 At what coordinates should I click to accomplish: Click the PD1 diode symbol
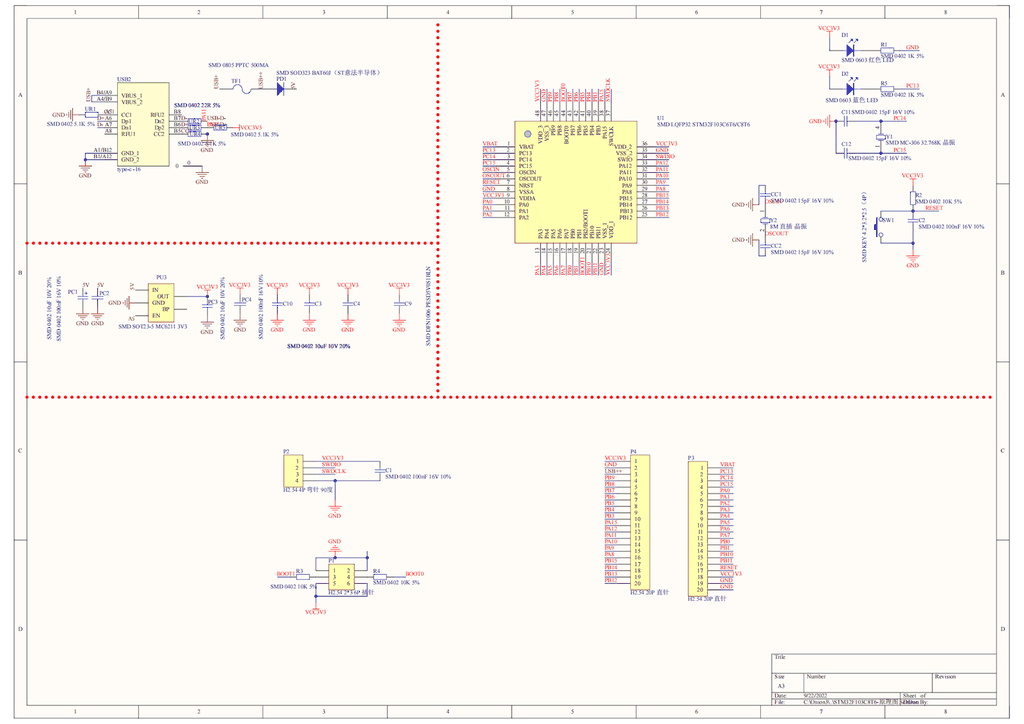[280, 89]
